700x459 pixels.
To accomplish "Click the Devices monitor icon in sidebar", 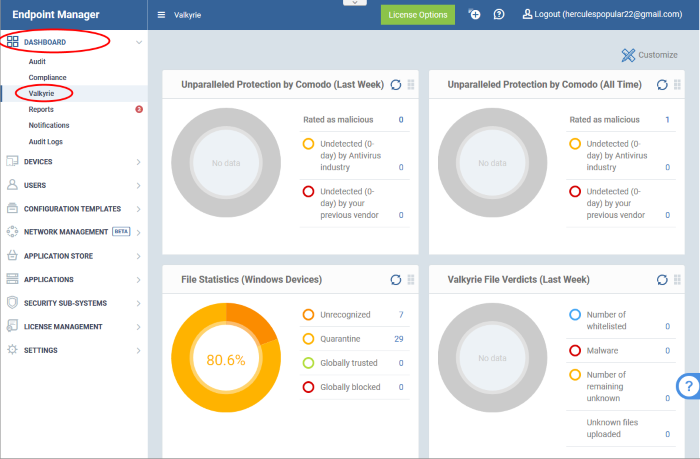I will click(12, 161).
